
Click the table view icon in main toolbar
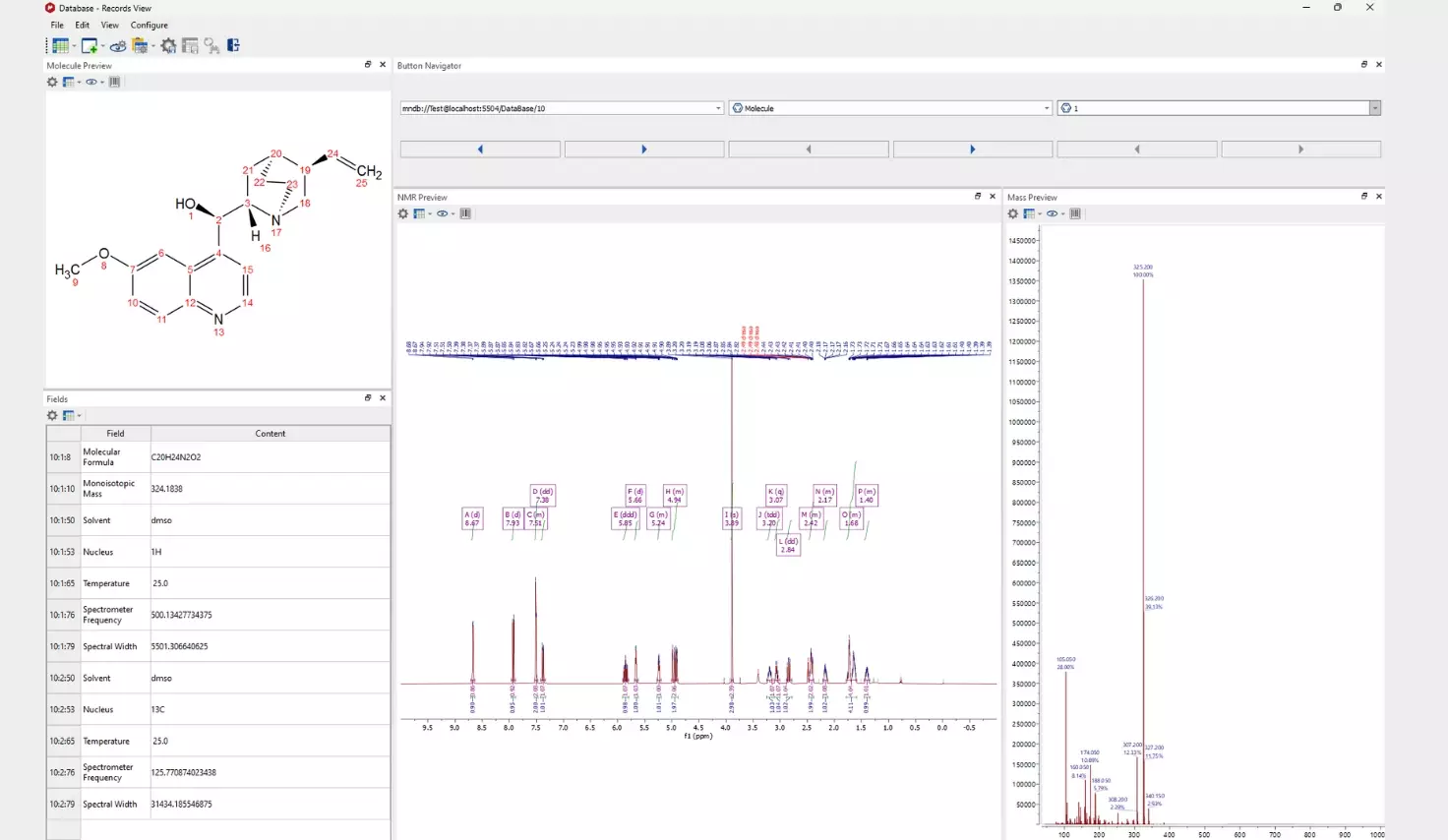point(60,45)
